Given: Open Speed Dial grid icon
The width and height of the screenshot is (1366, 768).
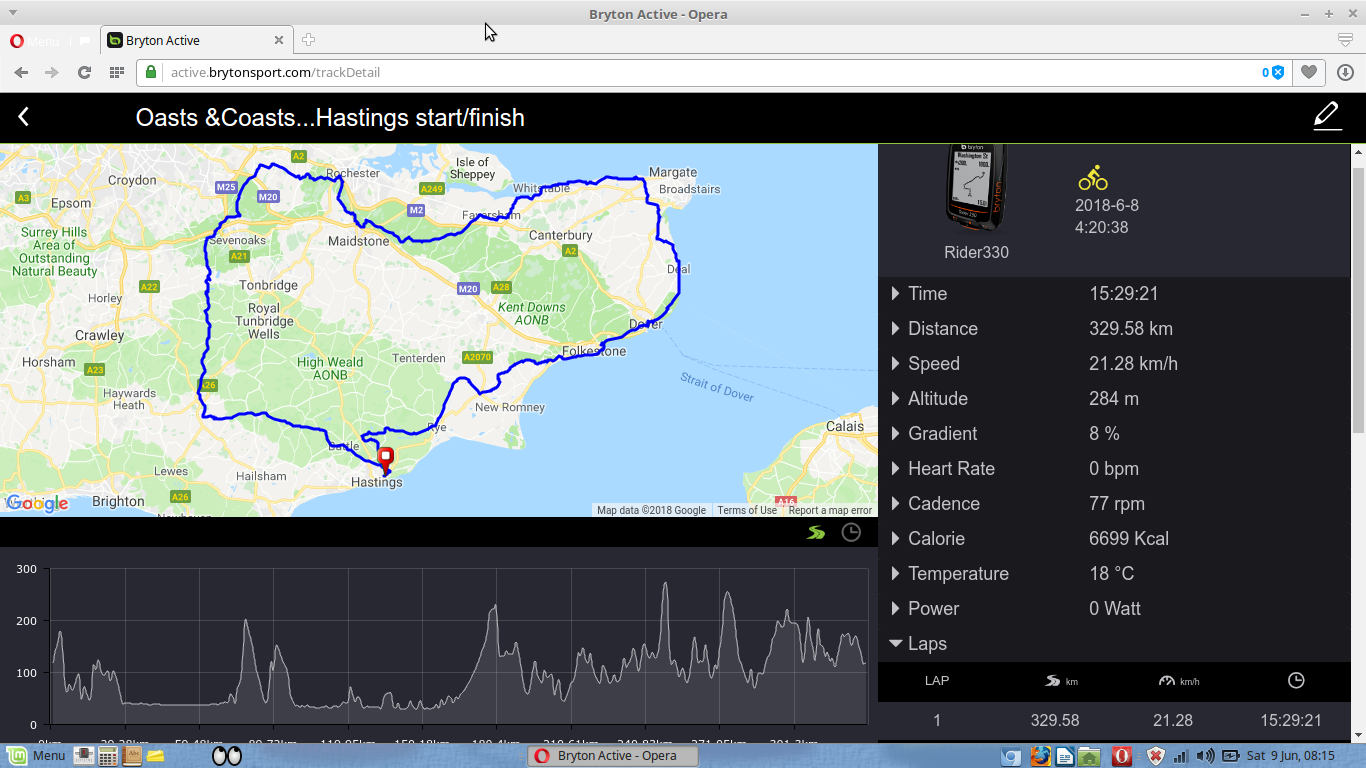Looking at the screenshot, I should [117, 72].
